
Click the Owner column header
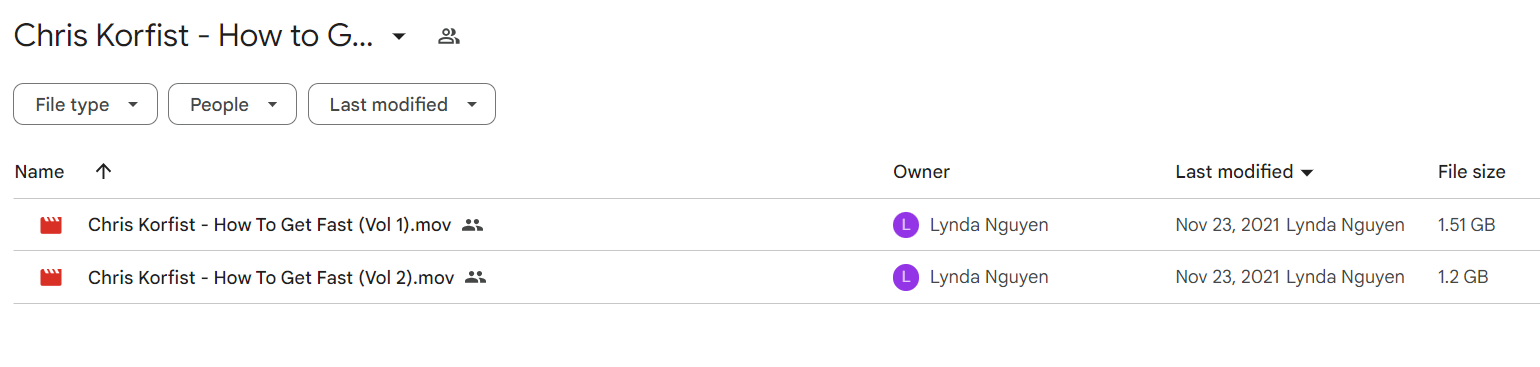pos(921,172)
